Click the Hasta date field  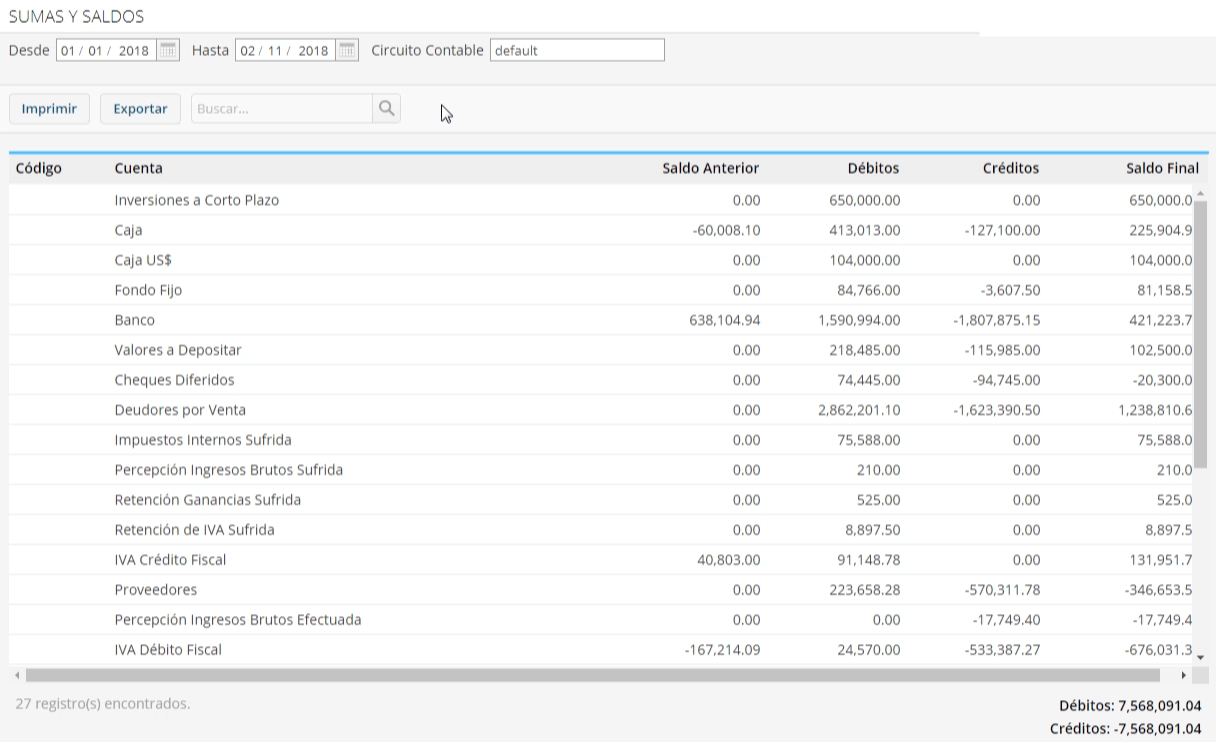(x=284, y=50)
